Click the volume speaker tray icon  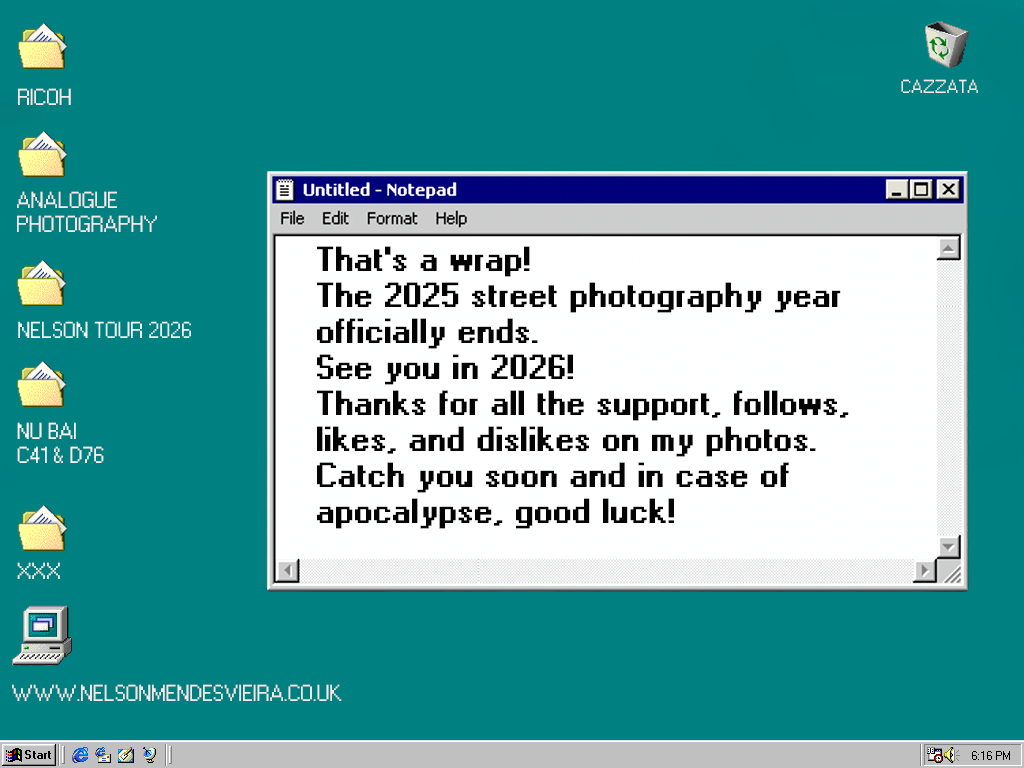pos(950,755)
